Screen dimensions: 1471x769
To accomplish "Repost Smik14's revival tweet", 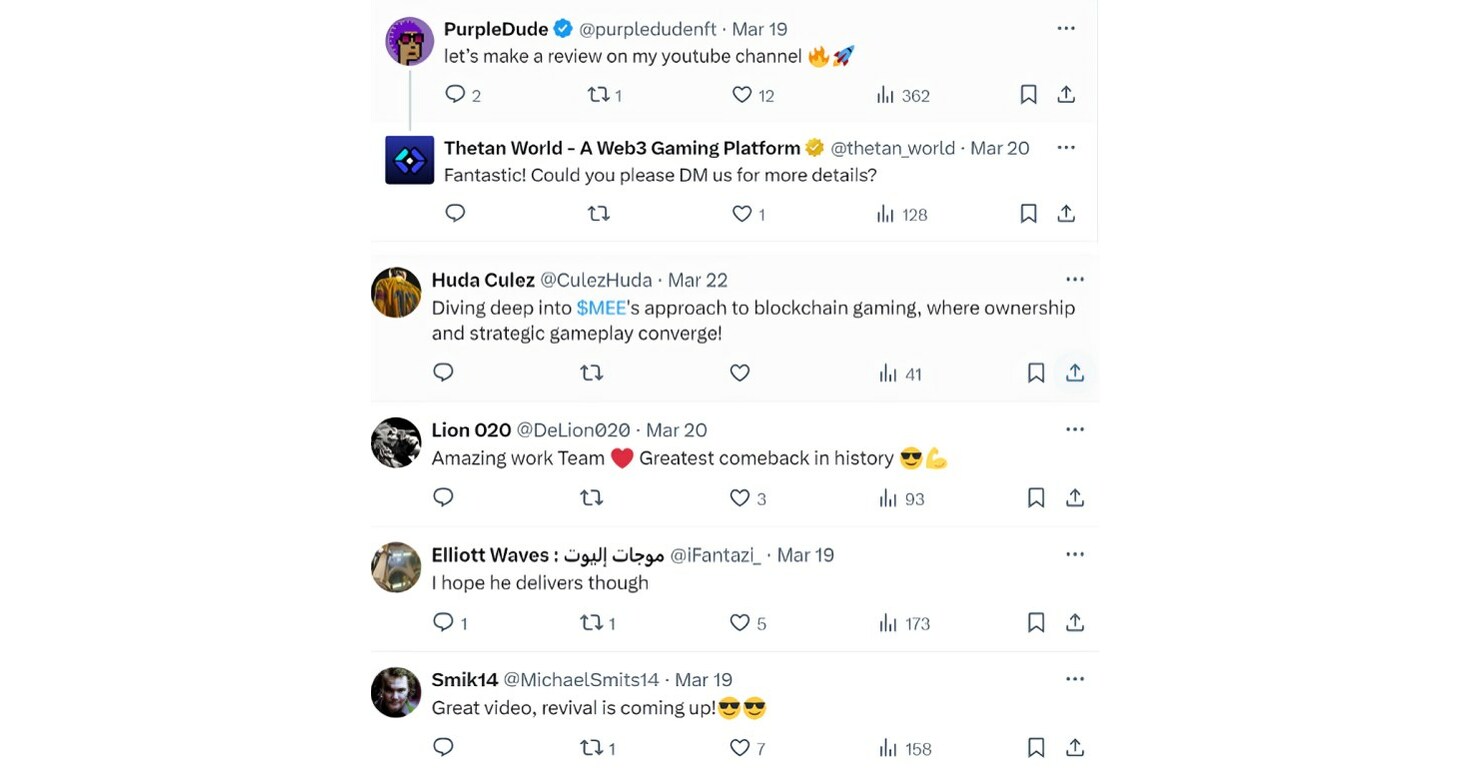I will 592,748.
